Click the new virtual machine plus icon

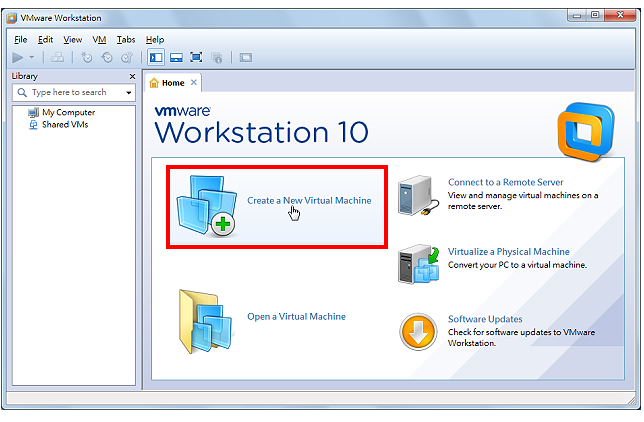tap(207, 206)
